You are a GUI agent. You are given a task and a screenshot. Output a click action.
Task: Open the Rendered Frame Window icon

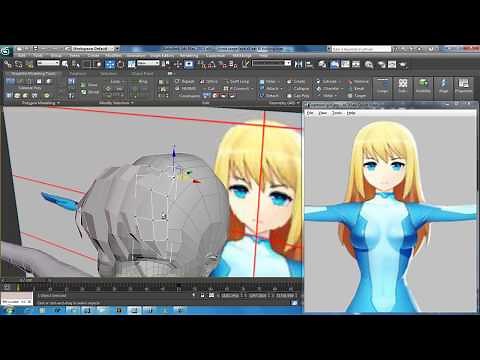[392, 64]
